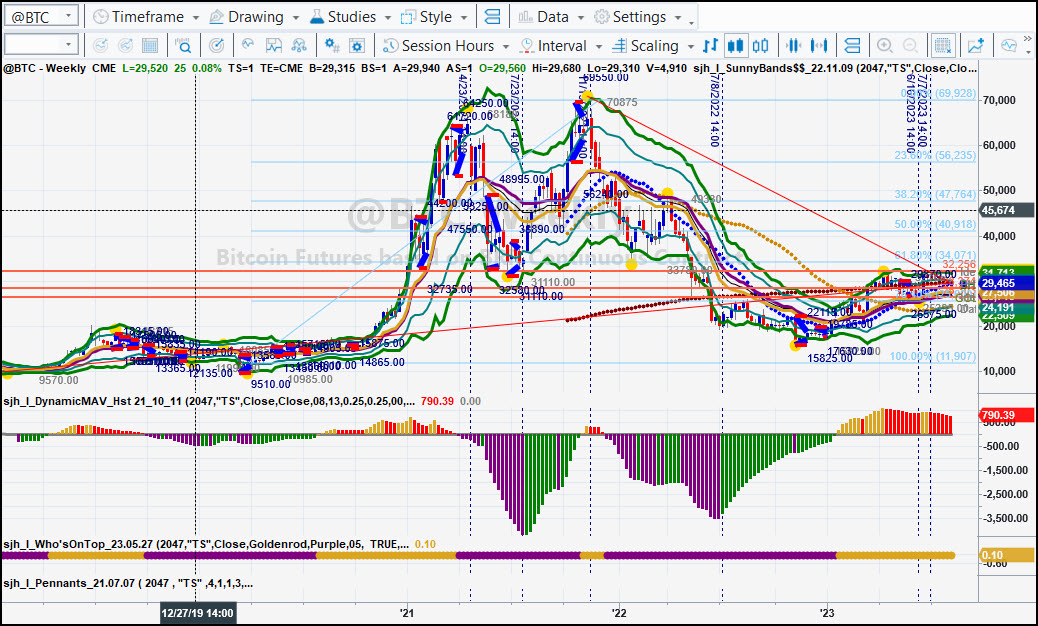The image size is (1038, 626).
Task: Select the hollow candlestick chart style
Action: click(761, 46)
